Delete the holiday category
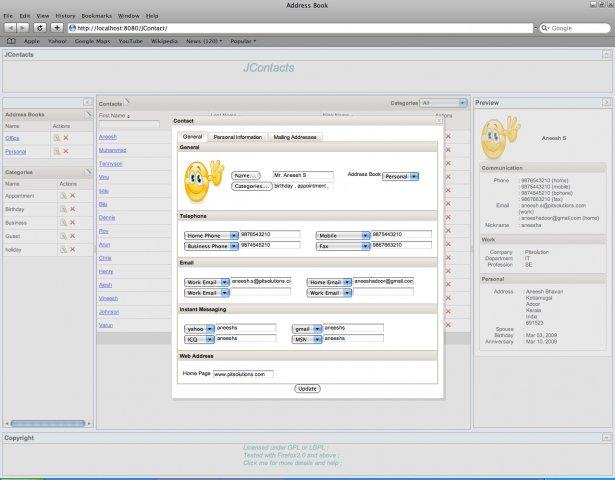615x480 pixels. (x=73, y=249)
